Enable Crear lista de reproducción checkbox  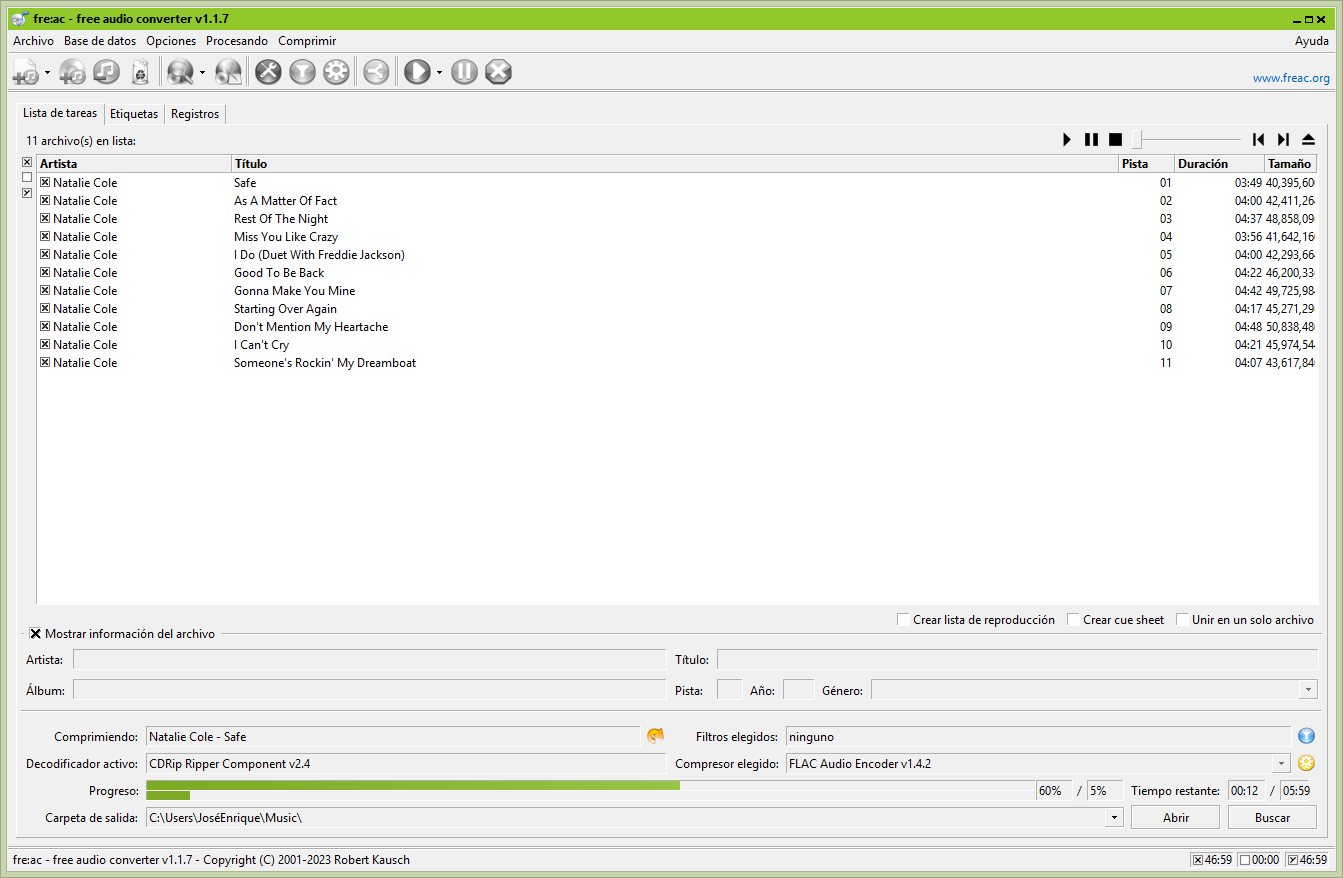pyautogui.click(x=904, y=620)
